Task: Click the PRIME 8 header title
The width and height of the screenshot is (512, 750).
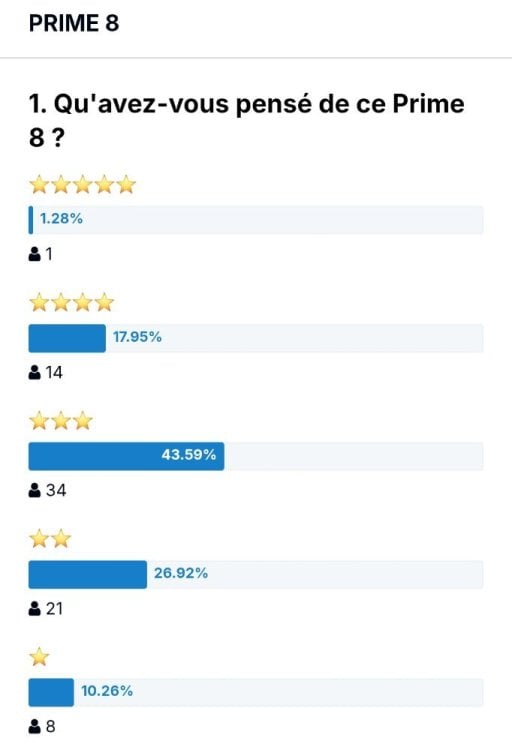Action: click(x=74, y=23)
